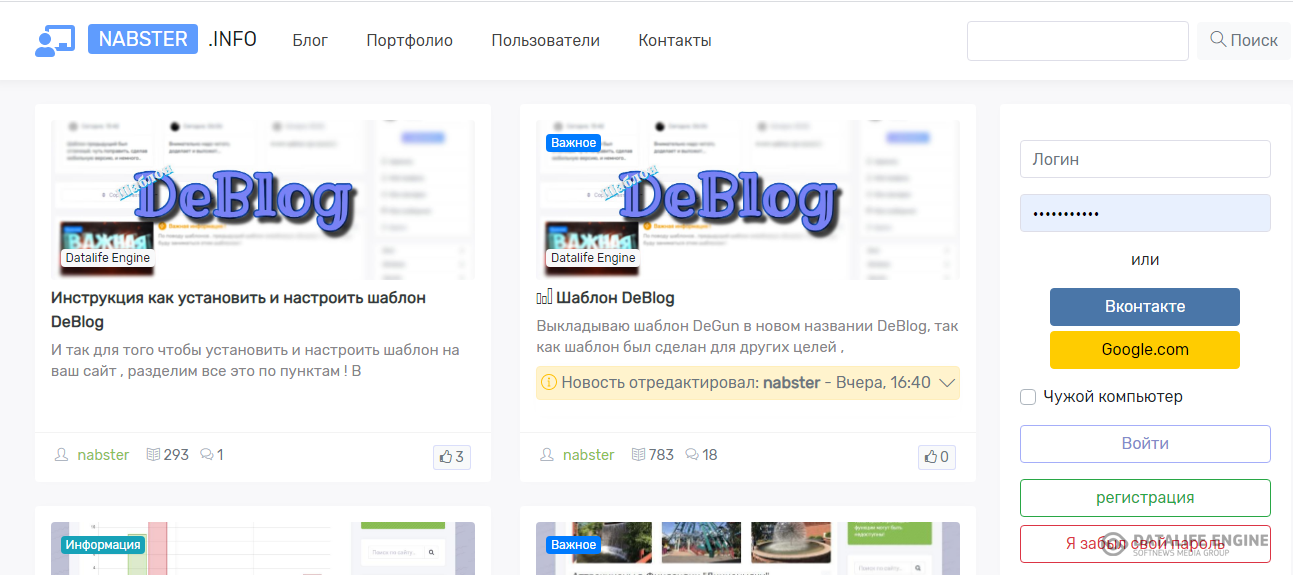Click the thumbs-up like icon showing 0
Image resolution: width=1293 pixels, height=575 pixels.
point(930,457)
